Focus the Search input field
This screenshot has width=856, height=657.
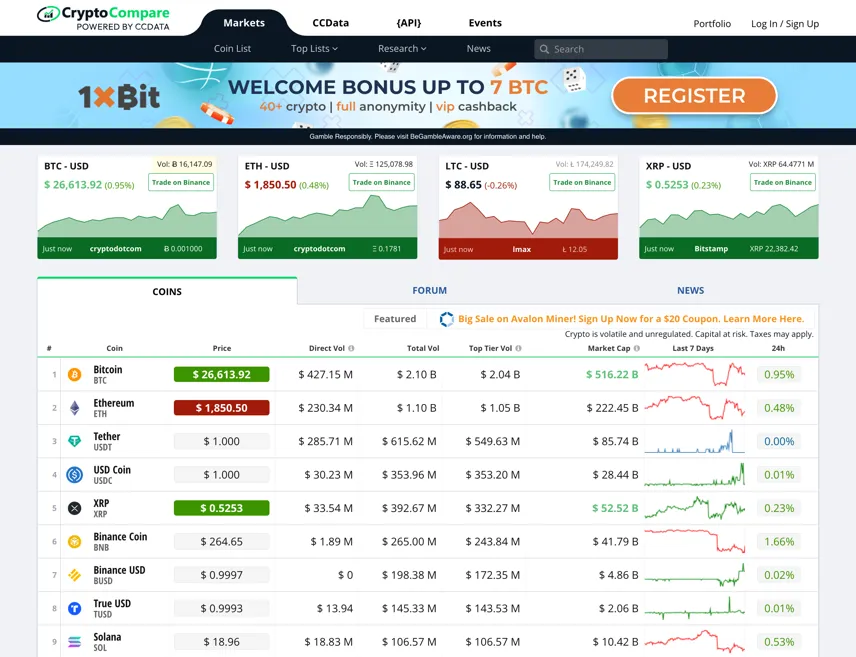tap(601, 49)
